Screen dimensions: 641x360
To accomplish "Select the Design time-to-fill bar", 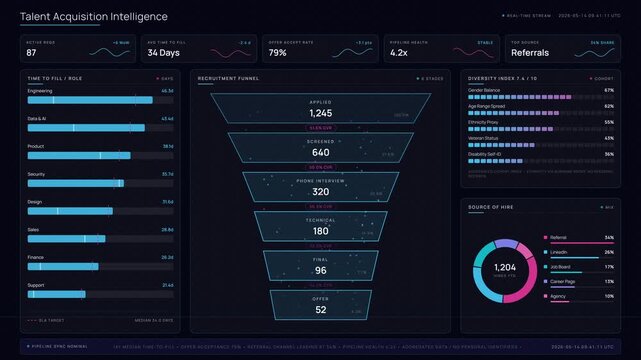I will tap(101, 211).
